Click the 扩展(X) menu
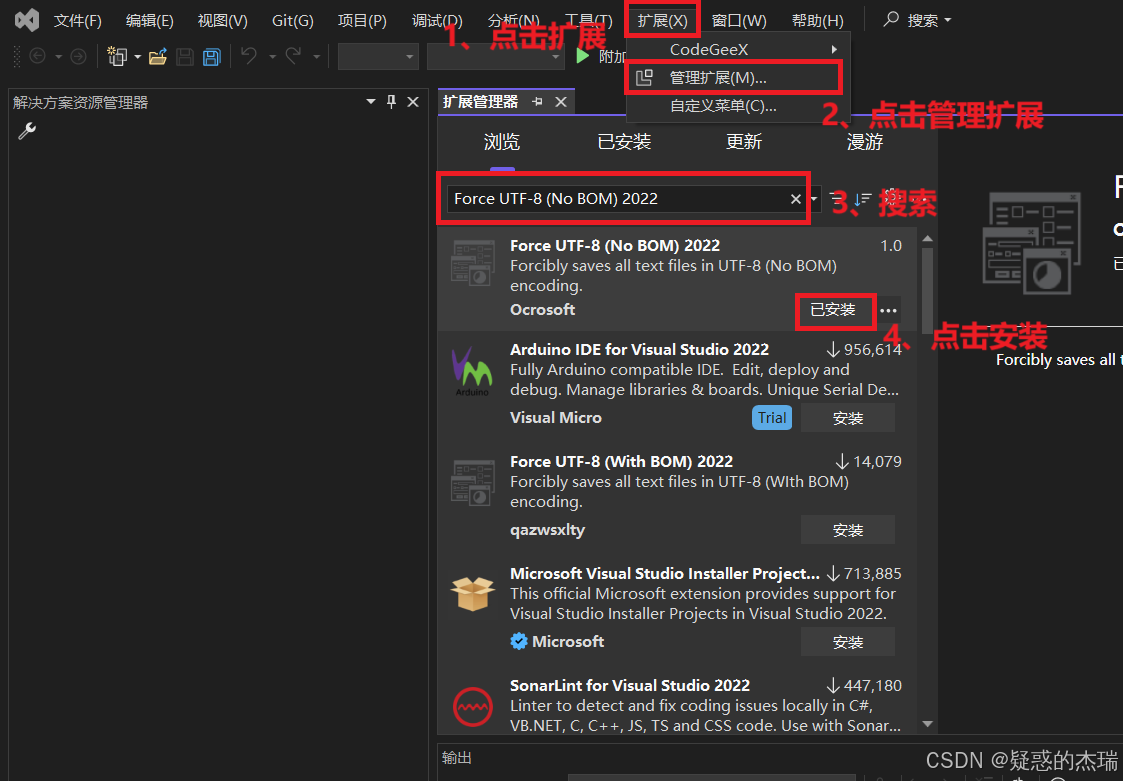The width and height of the screenshot is (1123, 781). [x=662, y=21]
